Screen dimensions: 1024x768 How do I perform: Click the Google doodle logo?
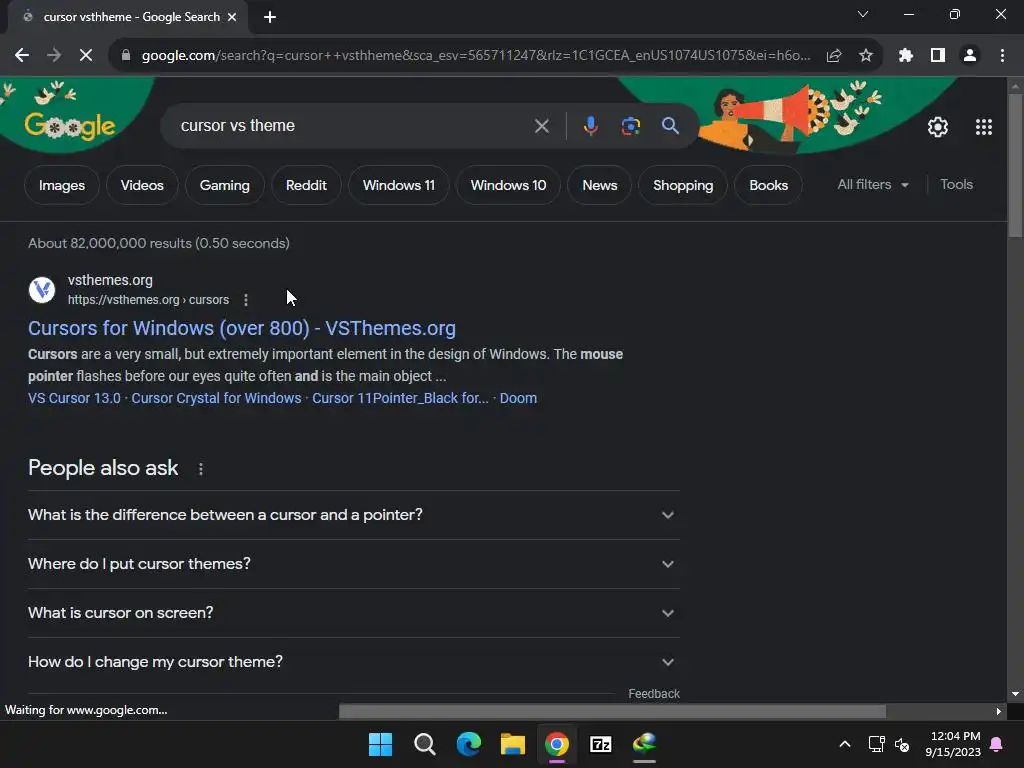click(69, 125)
